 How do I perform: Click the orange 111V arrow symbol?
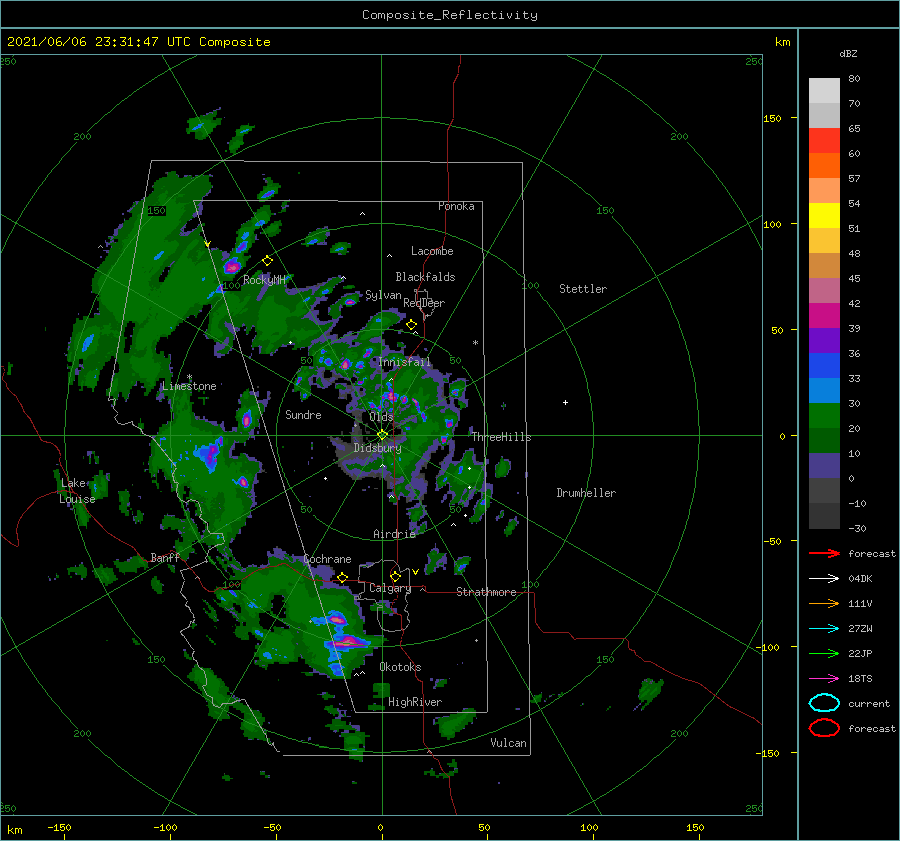coord(824,603)
